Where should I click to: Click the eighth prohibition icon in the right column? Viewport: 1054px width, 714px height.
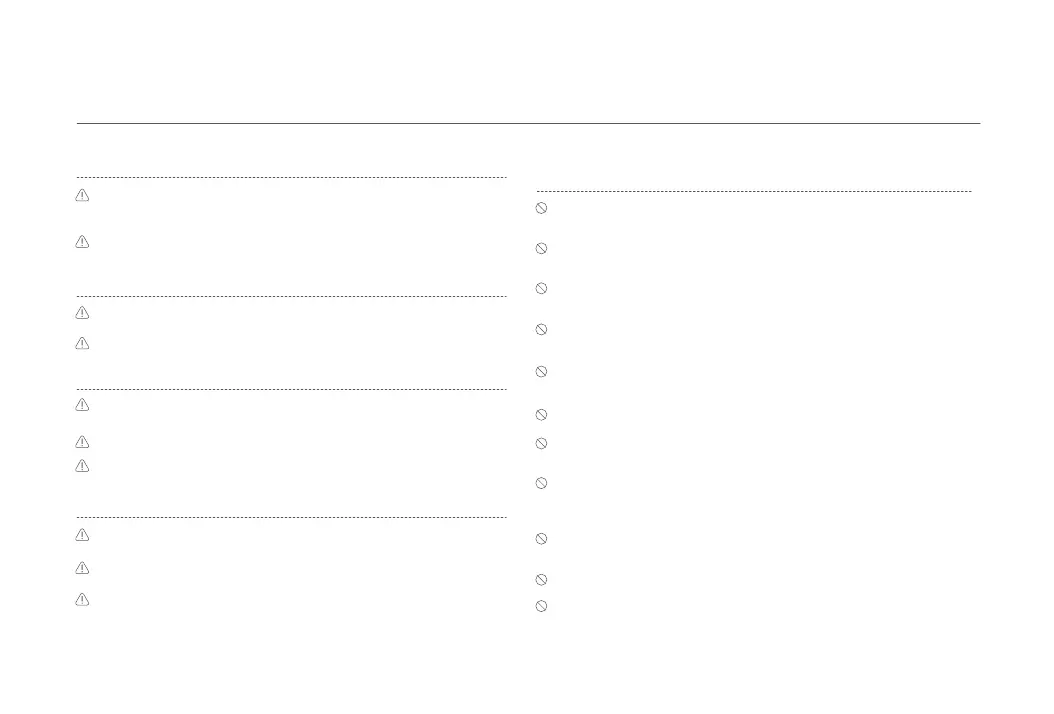point(542,483)
